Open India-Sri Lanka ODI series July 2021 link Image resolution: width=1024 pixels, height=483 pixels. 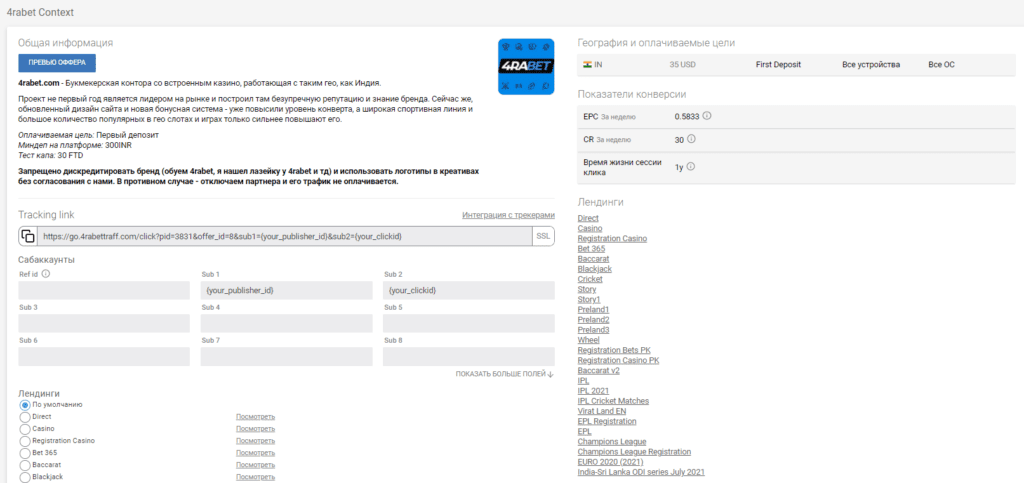[x=641, y=472]
